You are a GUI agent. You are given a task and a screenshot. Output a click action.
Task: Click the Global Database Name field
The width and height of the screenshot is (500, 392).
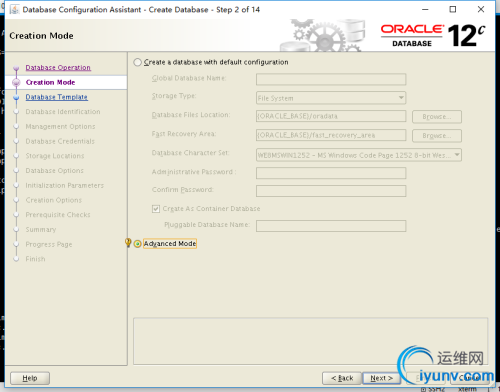tap(331, 79)
